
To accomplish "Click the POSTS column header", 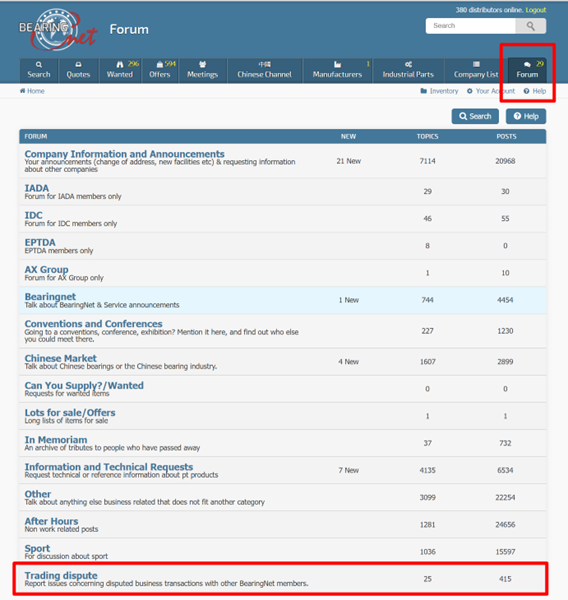I will tap(506, 137).
